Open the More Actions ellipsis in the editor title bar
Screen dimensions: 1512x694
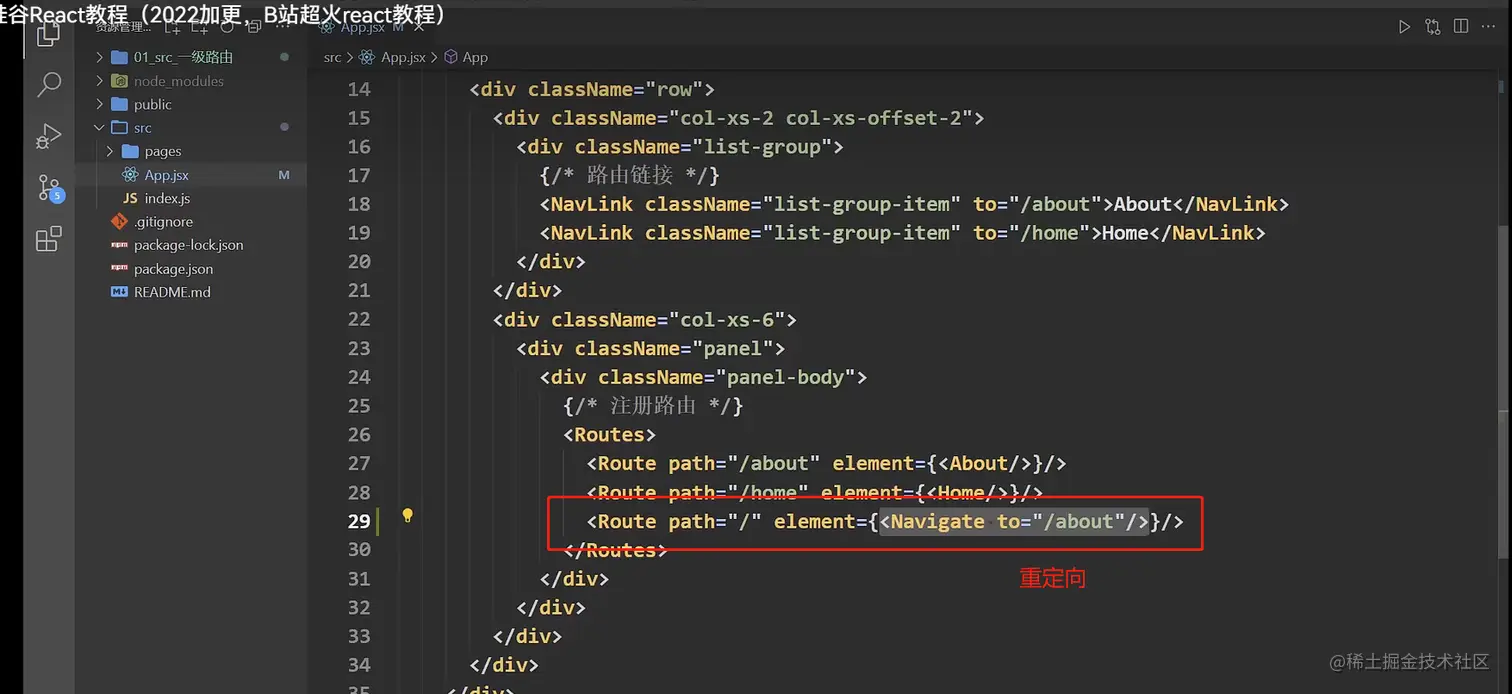(1489, 27)
